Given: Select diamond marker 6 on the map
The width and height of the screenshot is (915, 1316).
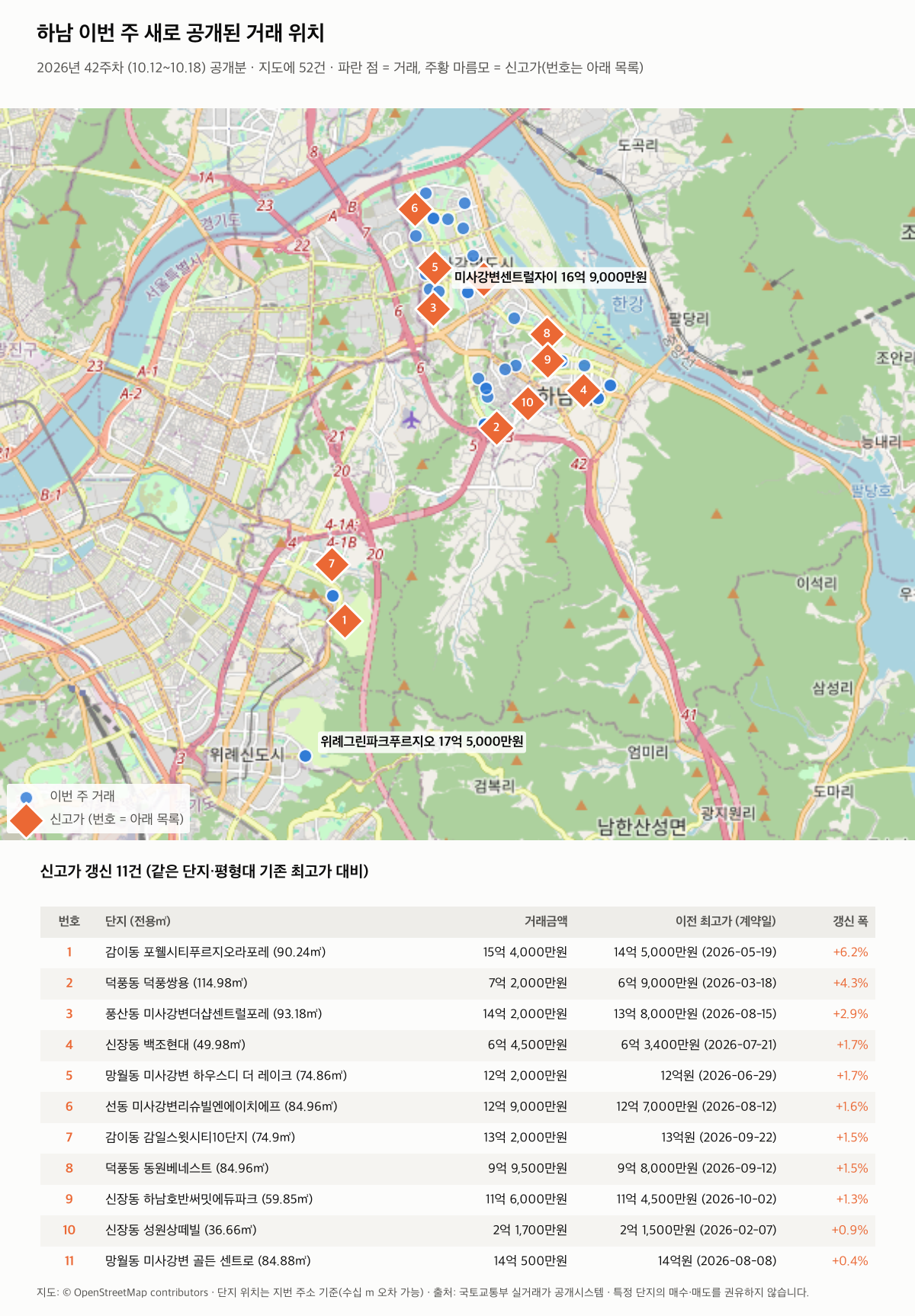Looking at the screenshot, I should (415, 208).
